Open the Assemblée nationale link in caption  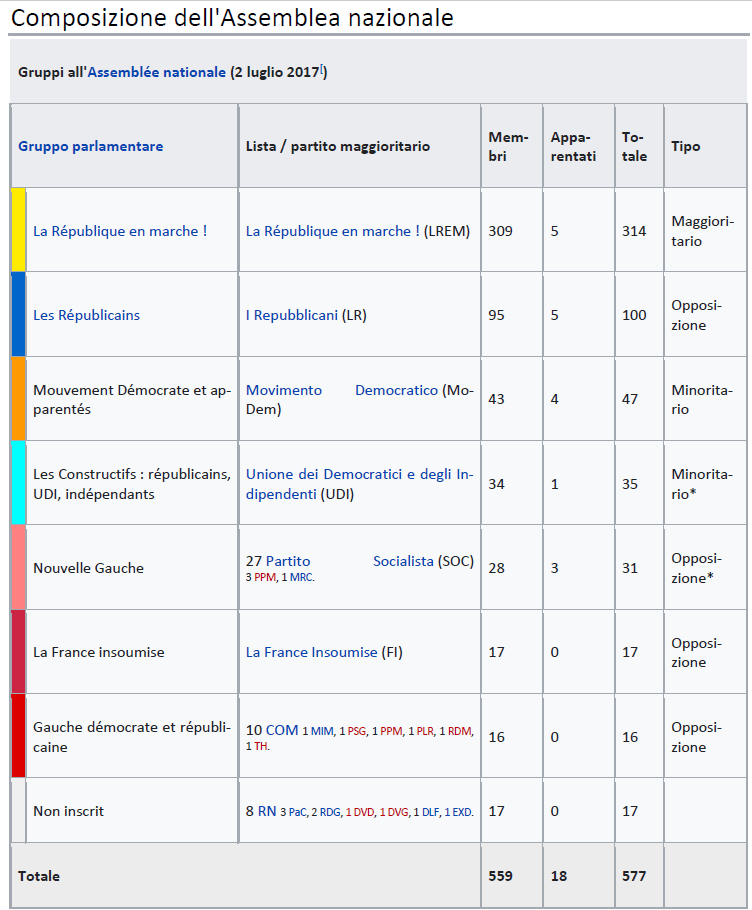pyautogui.click(x=157, y=72)
